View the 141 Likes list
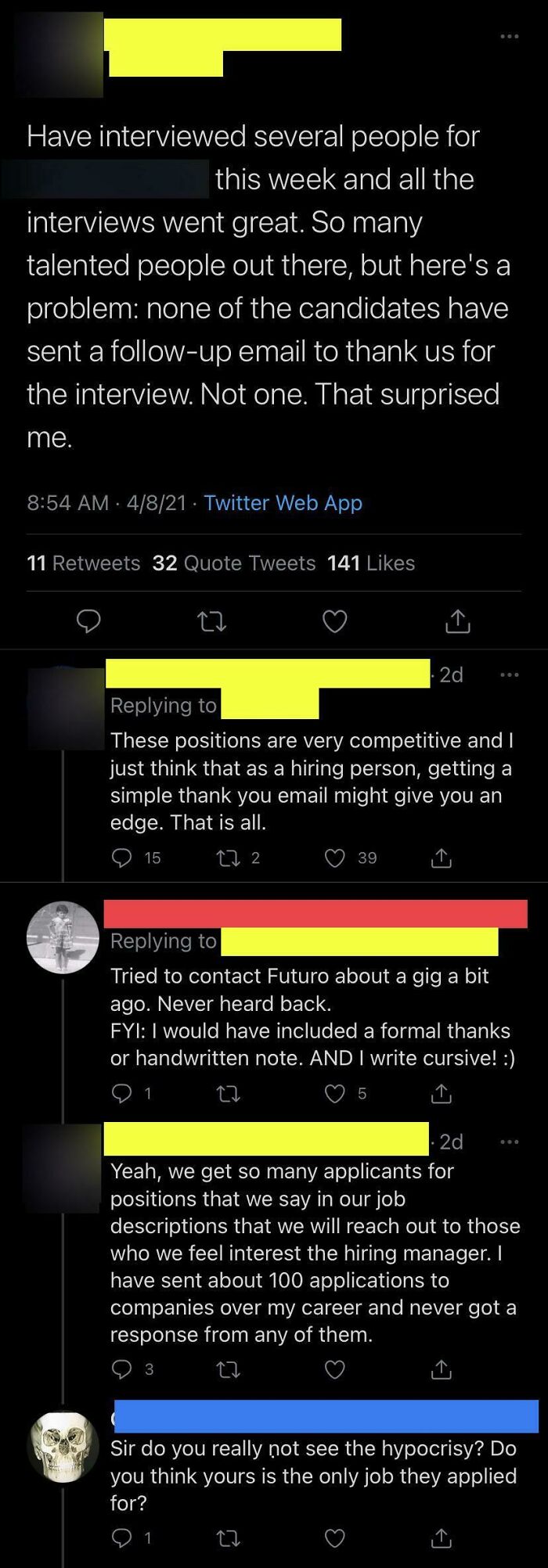The image size is (548, 1568). click(370, 563)
